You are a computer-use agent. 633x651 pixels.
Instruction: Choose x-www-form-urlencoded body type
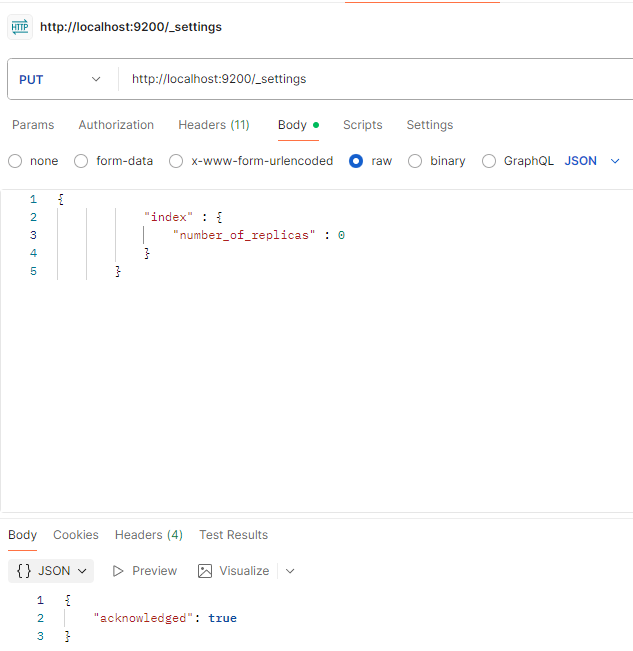(176, 161)
